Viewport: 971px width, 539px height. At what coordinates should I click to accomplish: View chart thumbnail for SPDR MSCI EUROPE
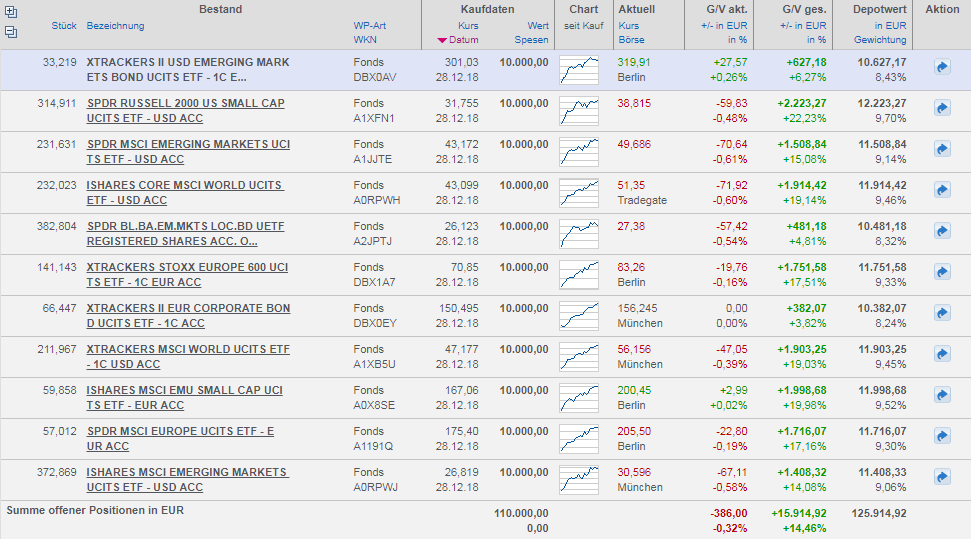pyautogui.click(x=579, y=438)
